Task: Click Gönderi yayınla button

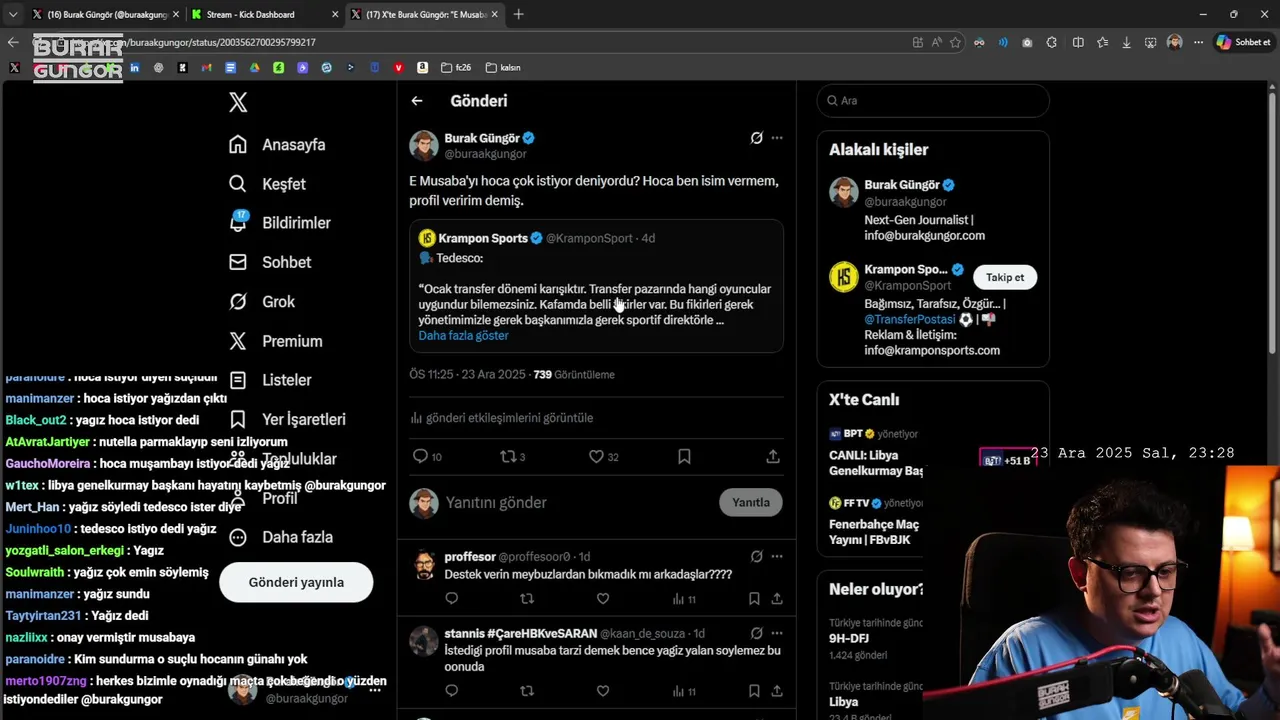Action: tap(296, 582)
